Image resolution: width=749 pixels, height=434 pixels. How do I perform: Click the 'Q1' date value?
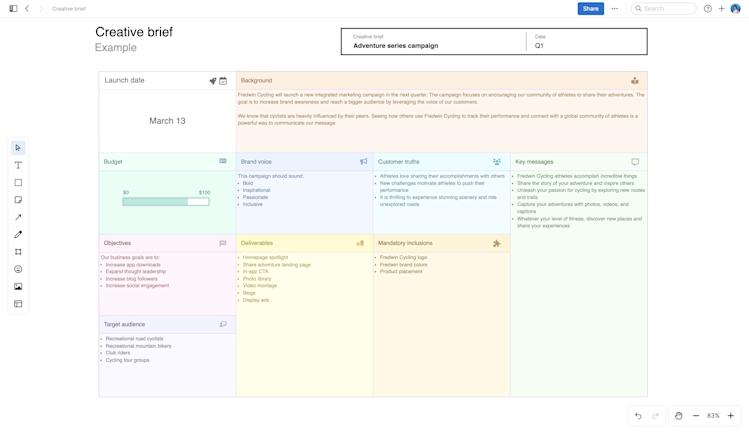tap(539, 46)
